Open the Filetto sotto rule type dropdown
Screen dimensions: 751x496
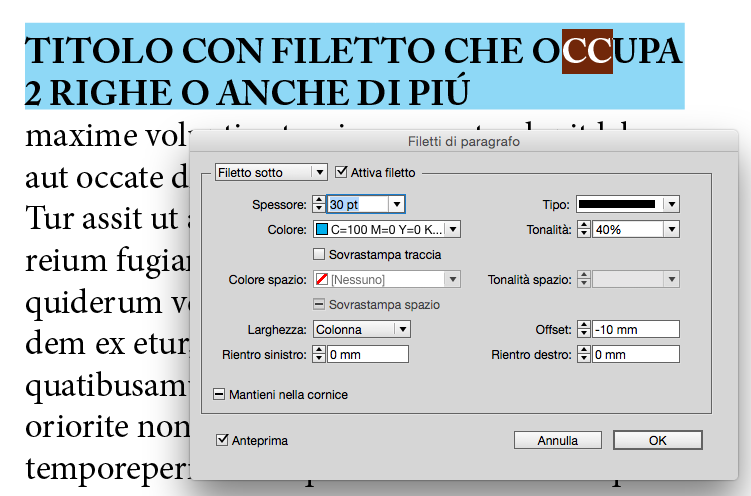[271, 172]
